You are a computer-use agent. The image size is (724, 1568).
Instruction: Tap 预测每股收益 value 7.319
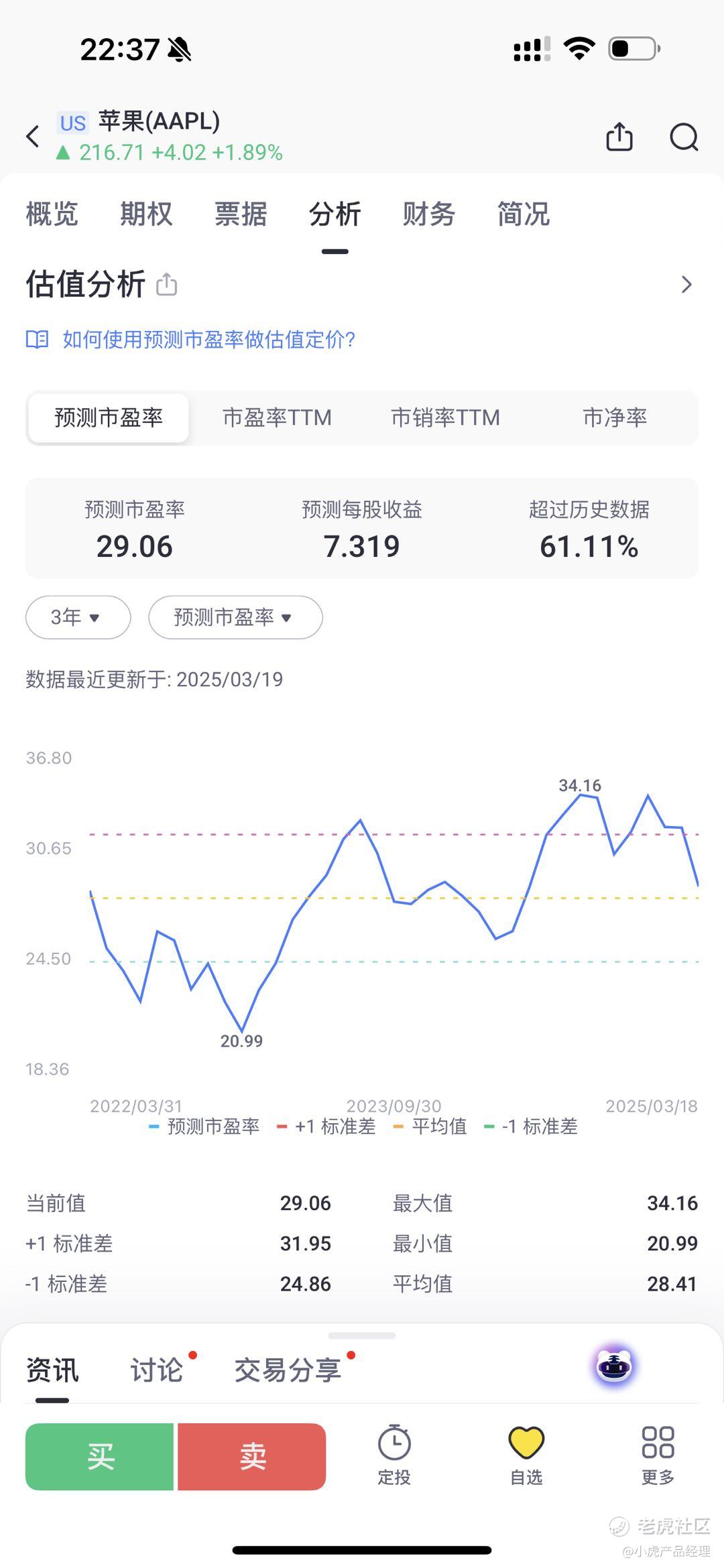pyautogui.click(x=362, y=546)
